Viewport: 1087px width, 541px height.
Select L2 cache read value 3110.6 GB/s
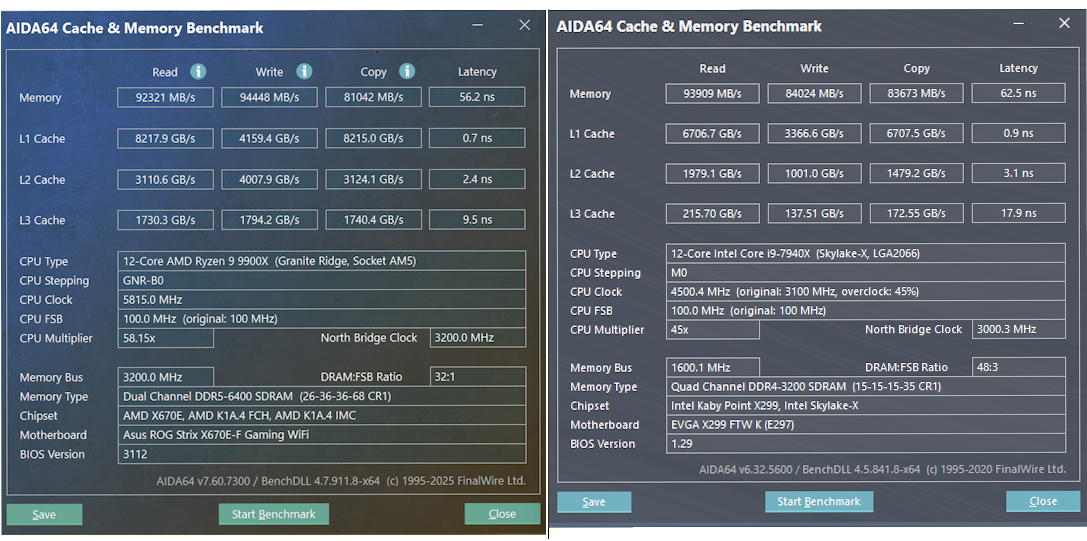point(165,179)
